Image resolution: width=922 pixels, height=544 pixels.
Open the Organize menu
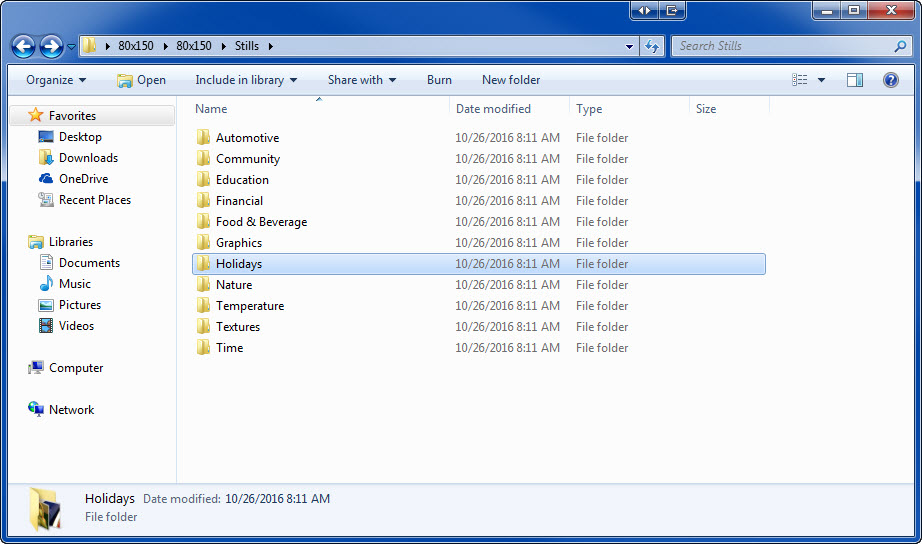(56, 80)
